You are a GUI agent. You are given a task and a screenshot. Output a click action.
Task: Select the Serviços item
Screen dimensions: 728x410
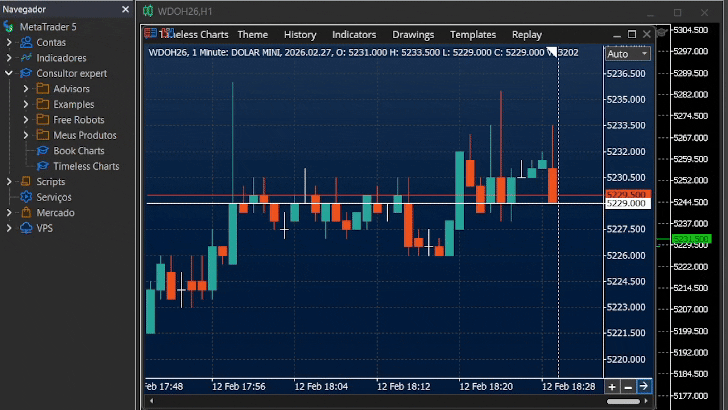pyautogui.click(x=54, y=197)
